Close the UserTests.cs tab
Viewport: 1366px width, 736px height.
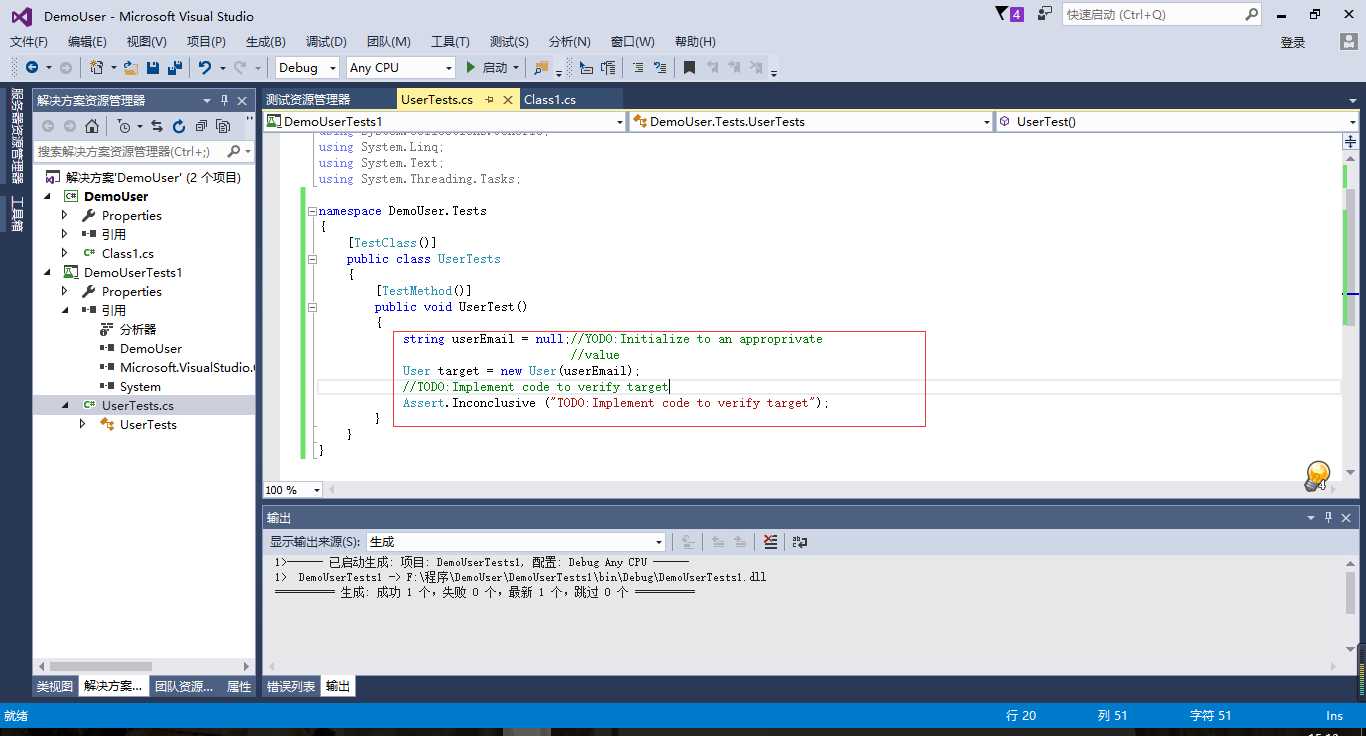pyautogui.click(x=508, y=100)
